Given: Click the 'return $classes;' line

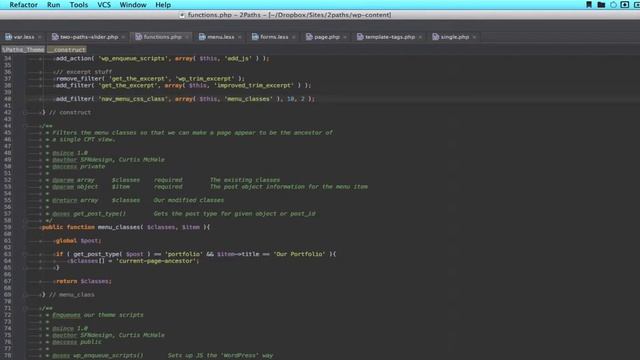Looking at the screenshot, I should (x=84, y=281).
